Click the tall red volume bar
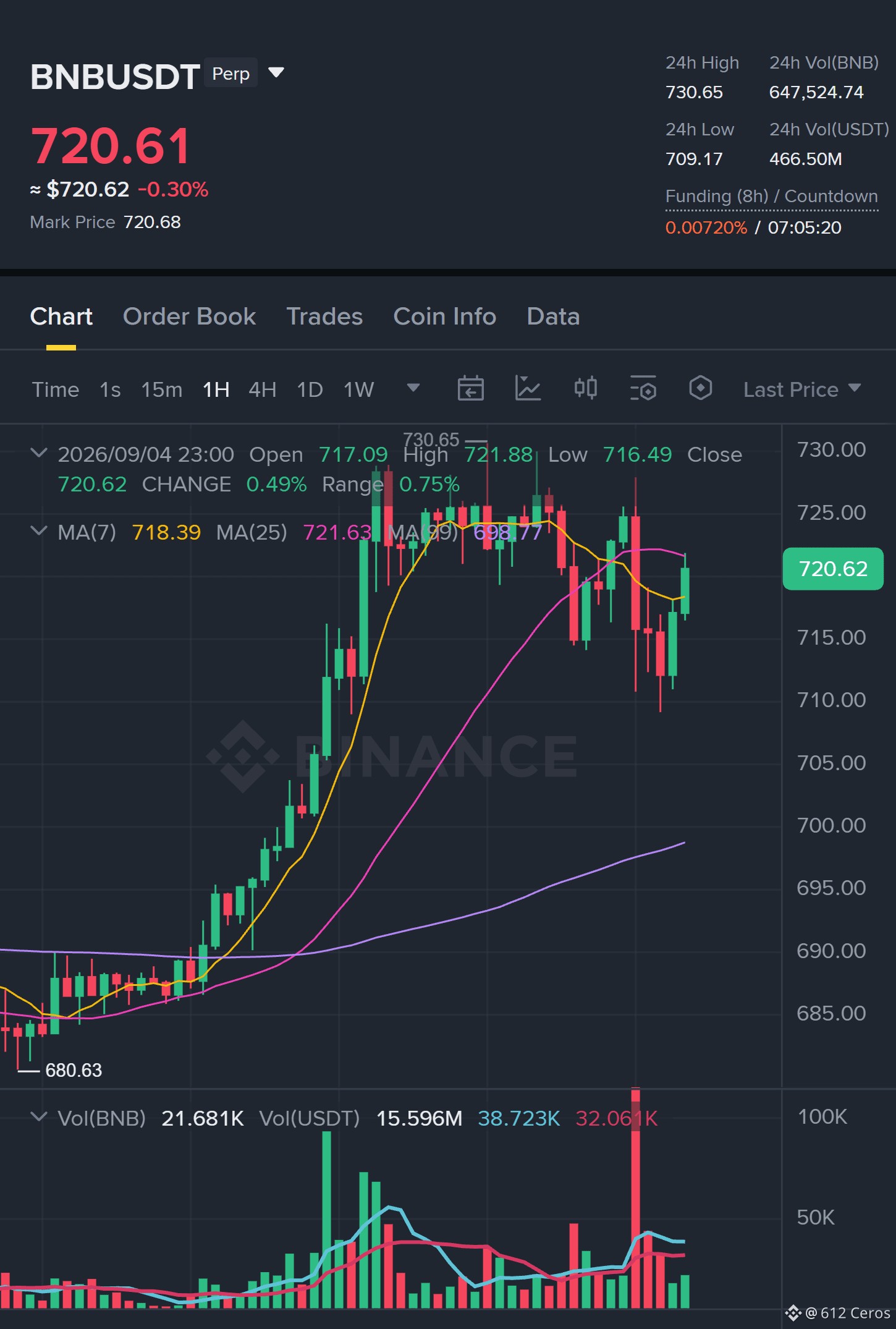896x1329 pixels. click(635, 1198)
